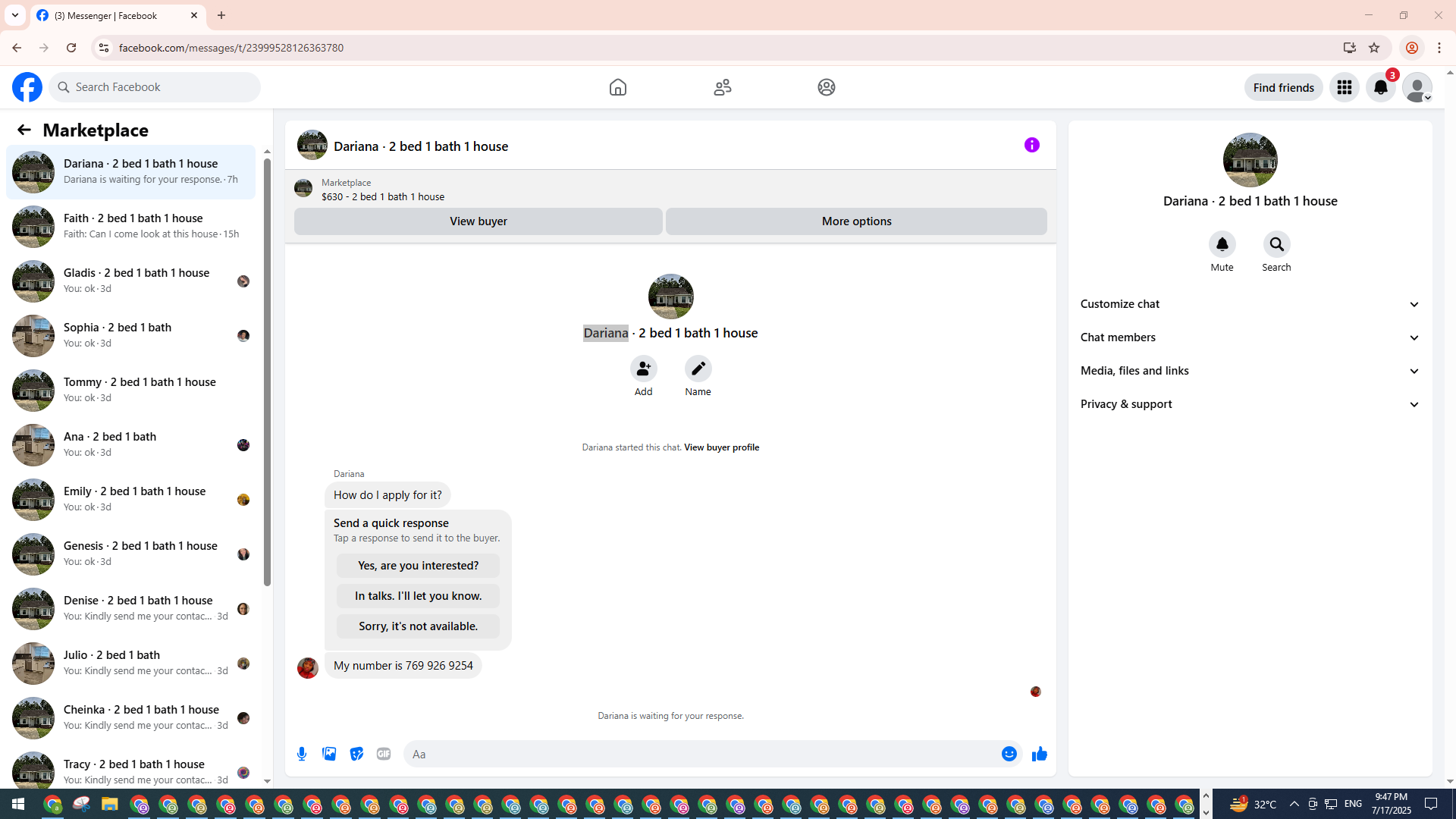Send a thumbs-up like

[x=1040, y=754]
